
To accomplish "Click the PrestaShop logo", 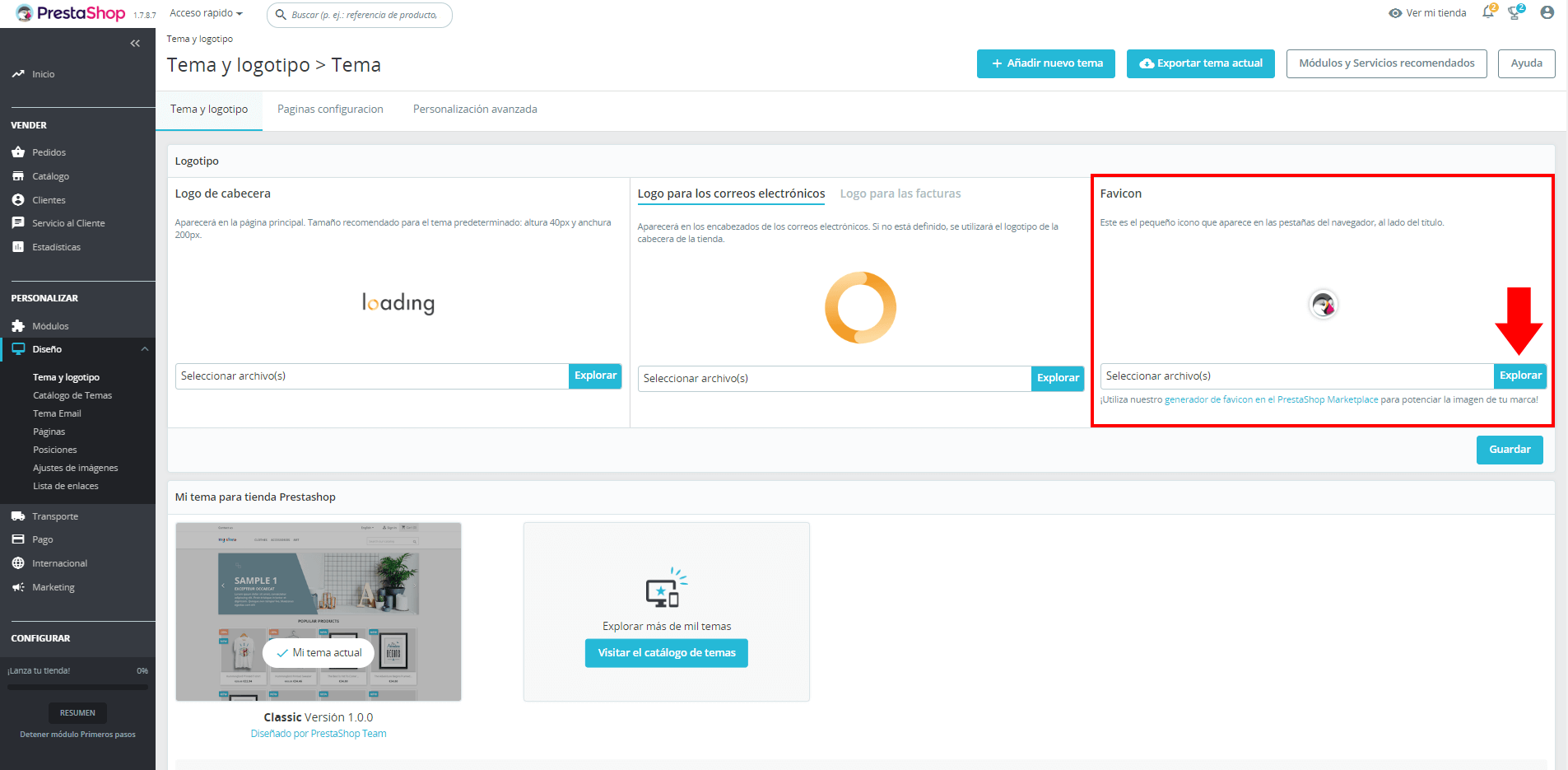I will point(71,13).
